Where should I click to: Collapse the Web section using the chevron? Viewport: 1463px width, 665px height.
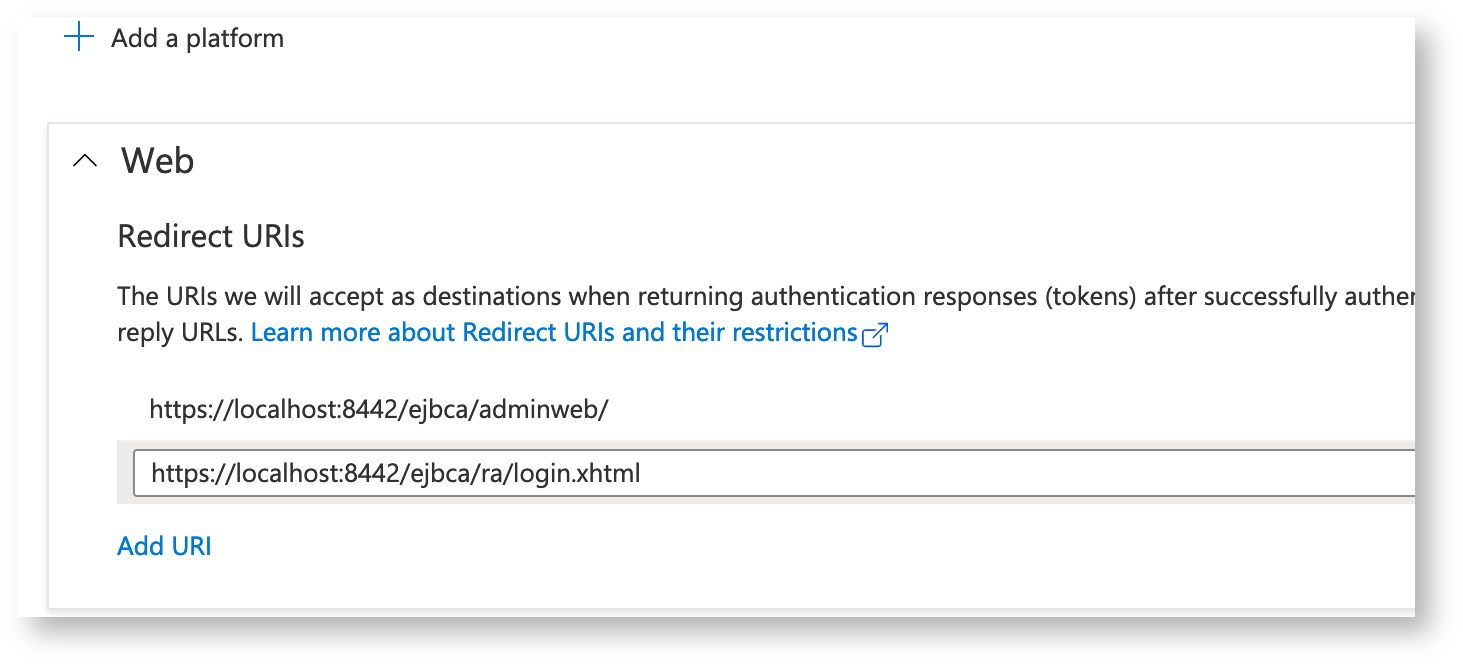click(x=86, y=160)
